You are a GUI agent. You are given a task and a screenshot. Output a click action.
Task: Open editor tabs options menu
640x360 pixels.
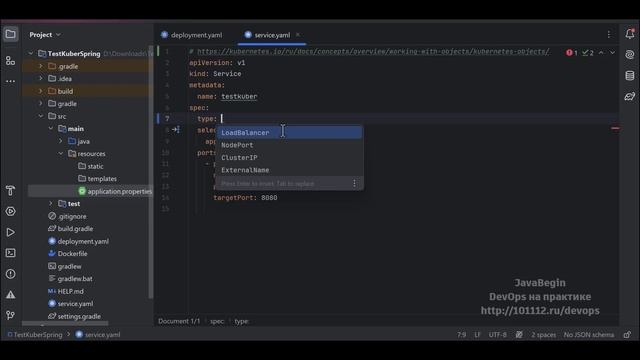click(609, 35)
